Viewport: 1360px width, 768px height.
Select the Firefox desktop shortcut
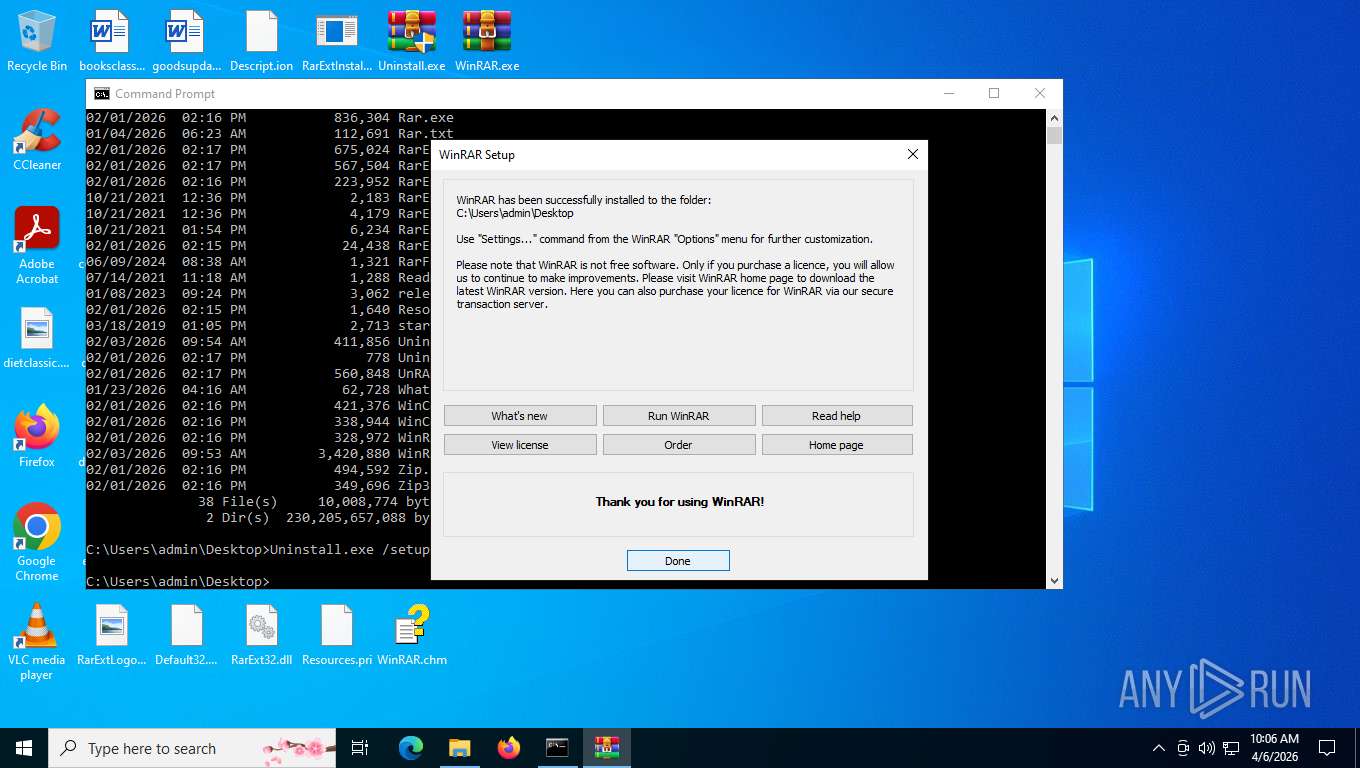point(37,437)
